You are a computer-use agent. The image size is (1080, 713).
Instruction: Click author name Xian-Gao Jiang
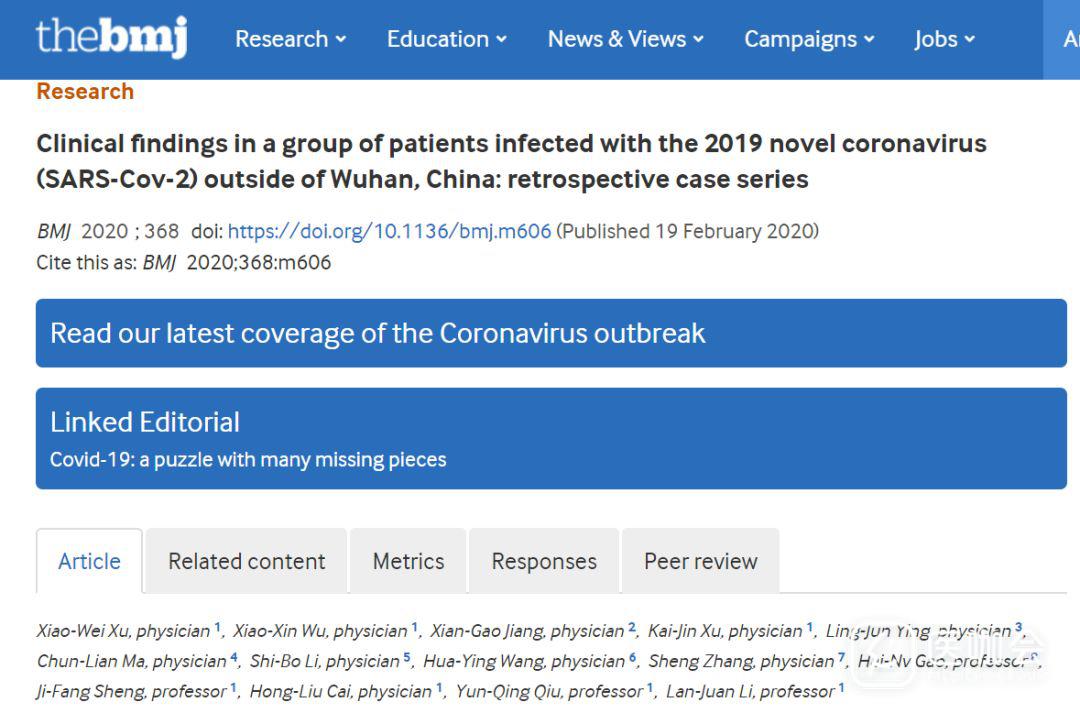coord(476,631)
